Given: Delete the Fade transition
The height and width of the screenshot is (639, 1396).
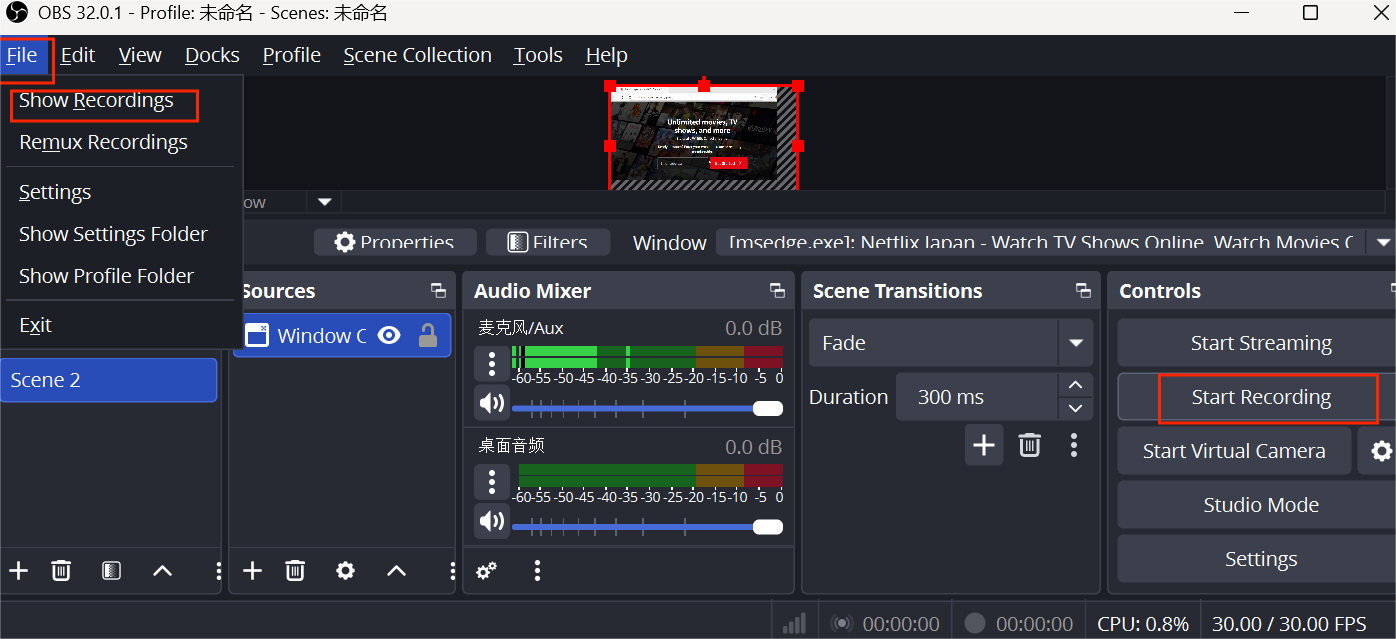Looking at the screenshot, I should pyautogui.click(x=1029, y=445).
